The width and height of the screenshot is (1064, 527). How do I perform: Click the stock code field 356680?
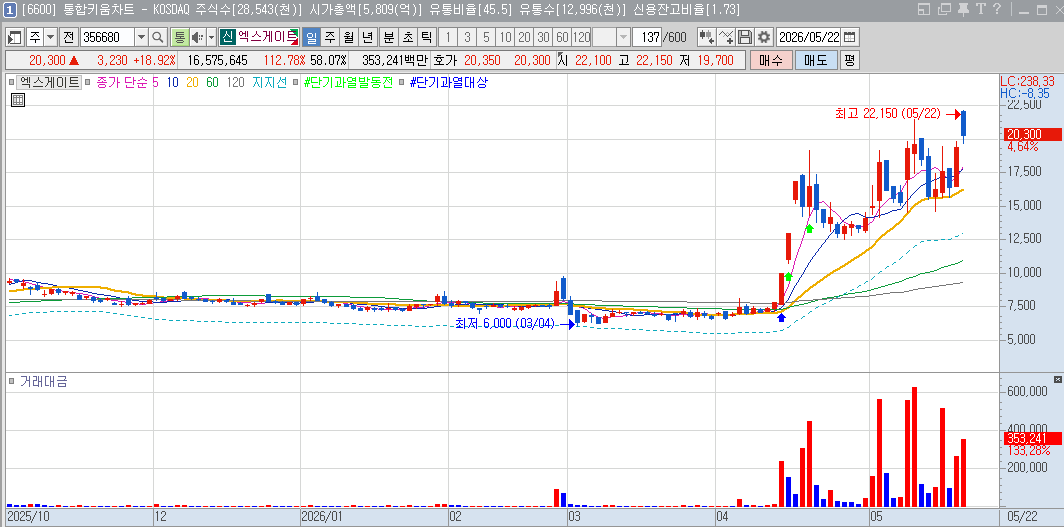(x=107, y=37)
